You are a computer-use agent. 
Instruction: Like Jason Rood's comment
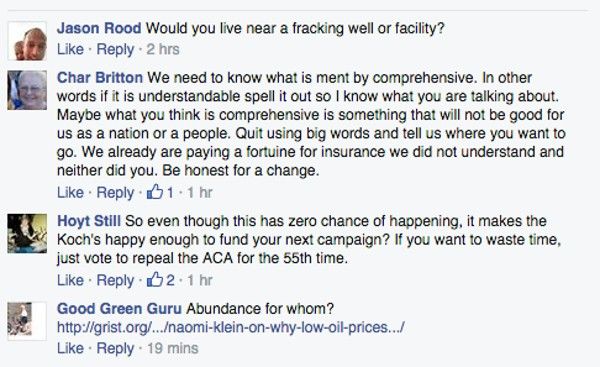coord(70,49)
